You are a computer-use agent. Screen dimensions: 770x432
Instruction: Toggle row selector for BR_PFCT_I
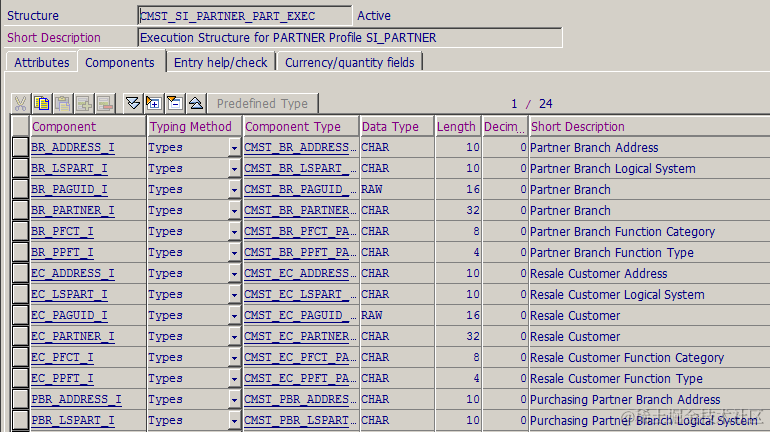coord(21,231)
